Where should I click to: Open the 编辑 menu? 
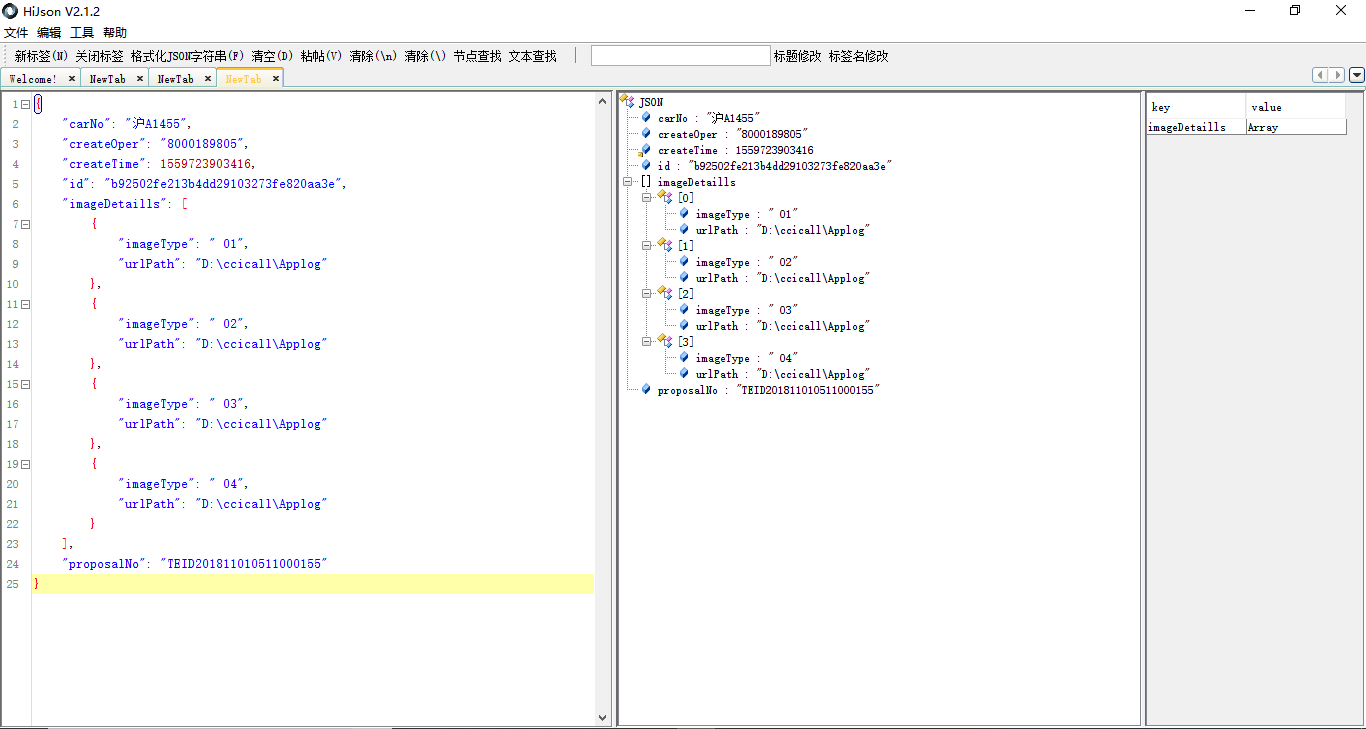49,33
